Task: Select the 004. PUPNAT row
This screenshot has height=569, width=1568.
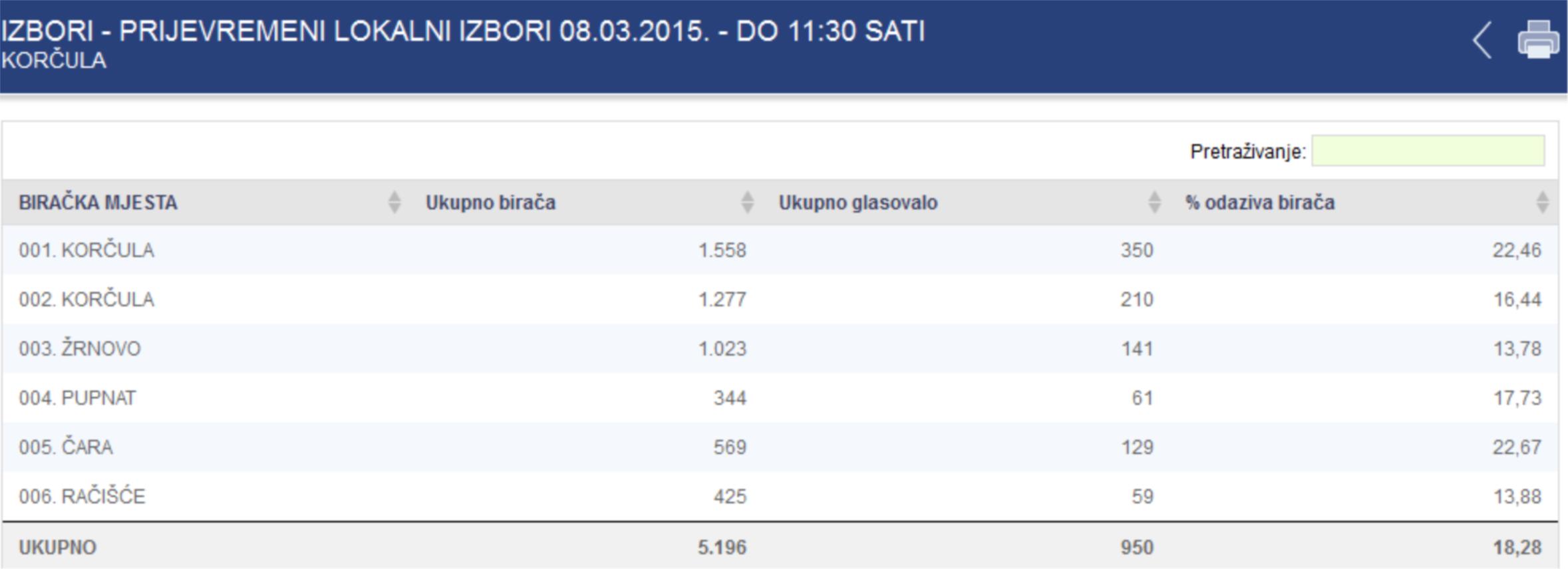Action: 77,398
